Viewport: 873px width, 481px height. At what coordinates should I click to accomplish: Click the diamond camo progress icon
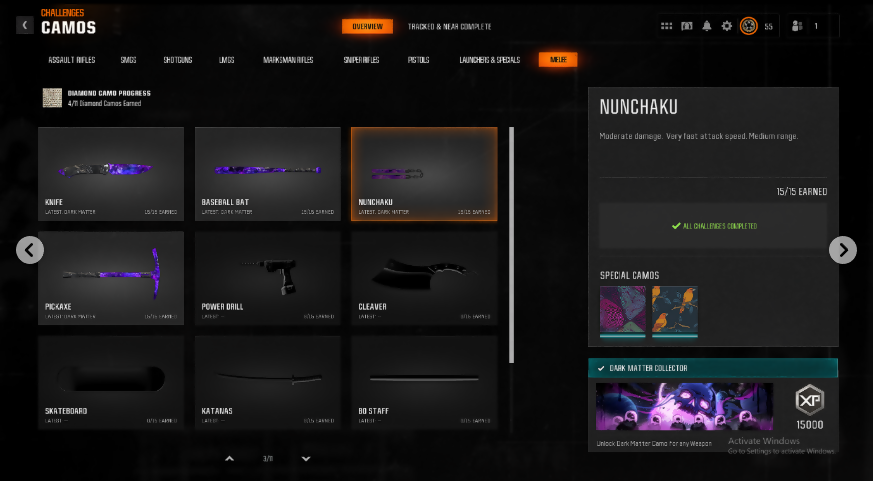[x=52, y=97]
